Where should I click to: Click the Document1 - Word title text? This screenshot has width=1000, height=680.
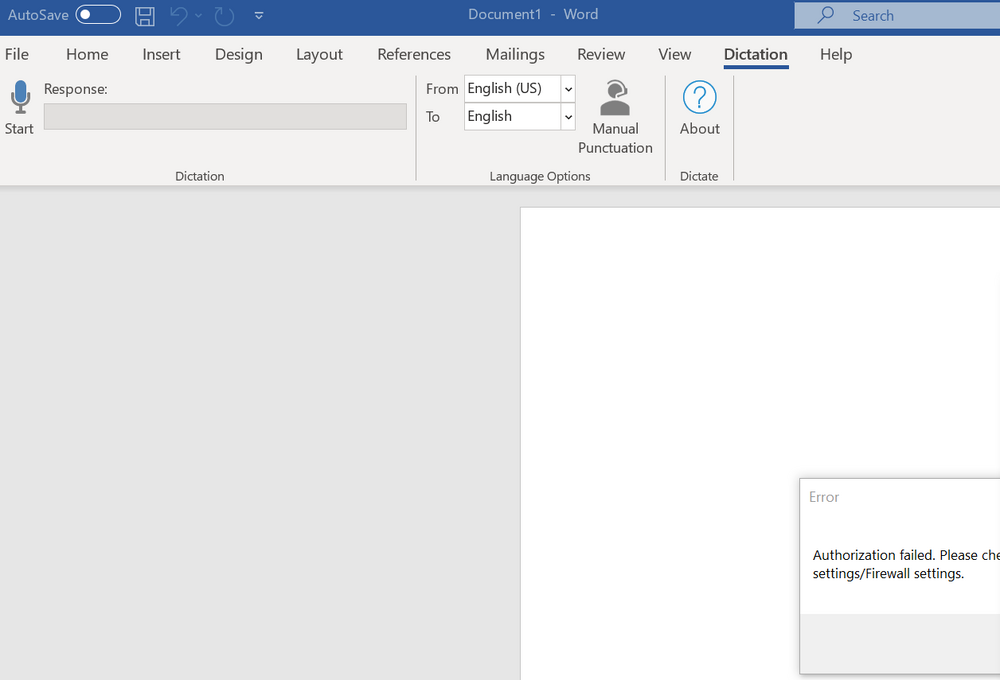tap(533, 15)
